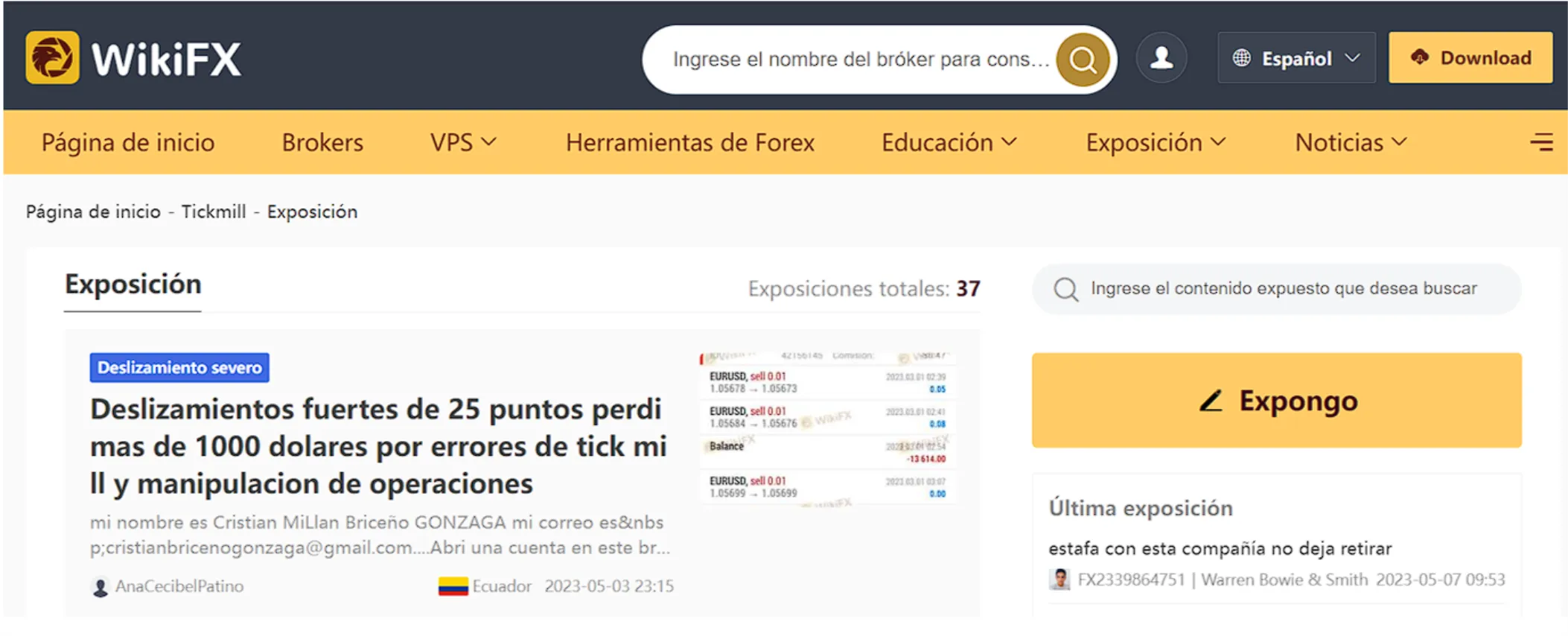Screen dimensions: 1568x636
Task: Click the Deslizamiento severo tag
Action: pos(179,367)
